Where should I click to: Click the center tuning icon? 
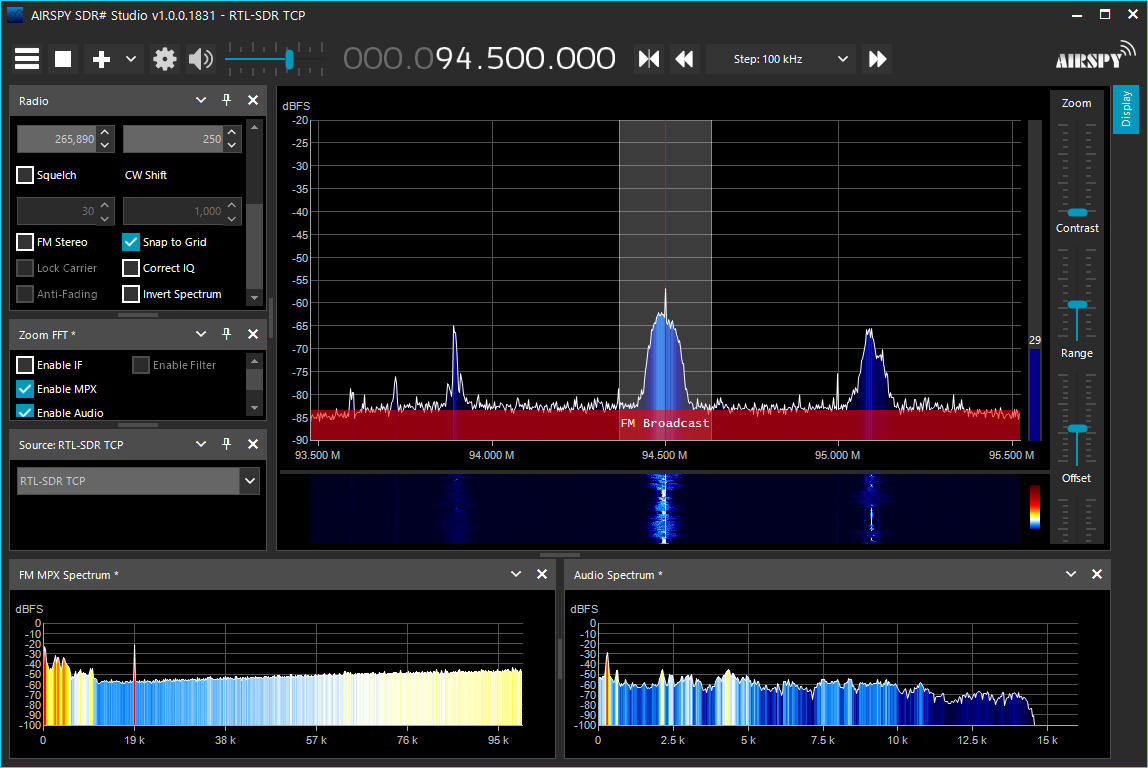(649, 59)
